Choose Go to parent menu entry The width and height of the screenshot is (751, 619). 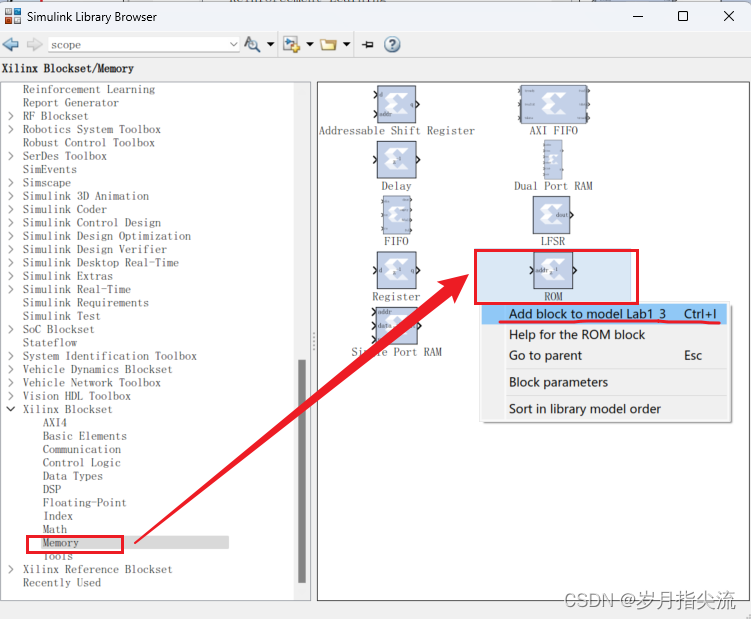click(x=604, y=355)
